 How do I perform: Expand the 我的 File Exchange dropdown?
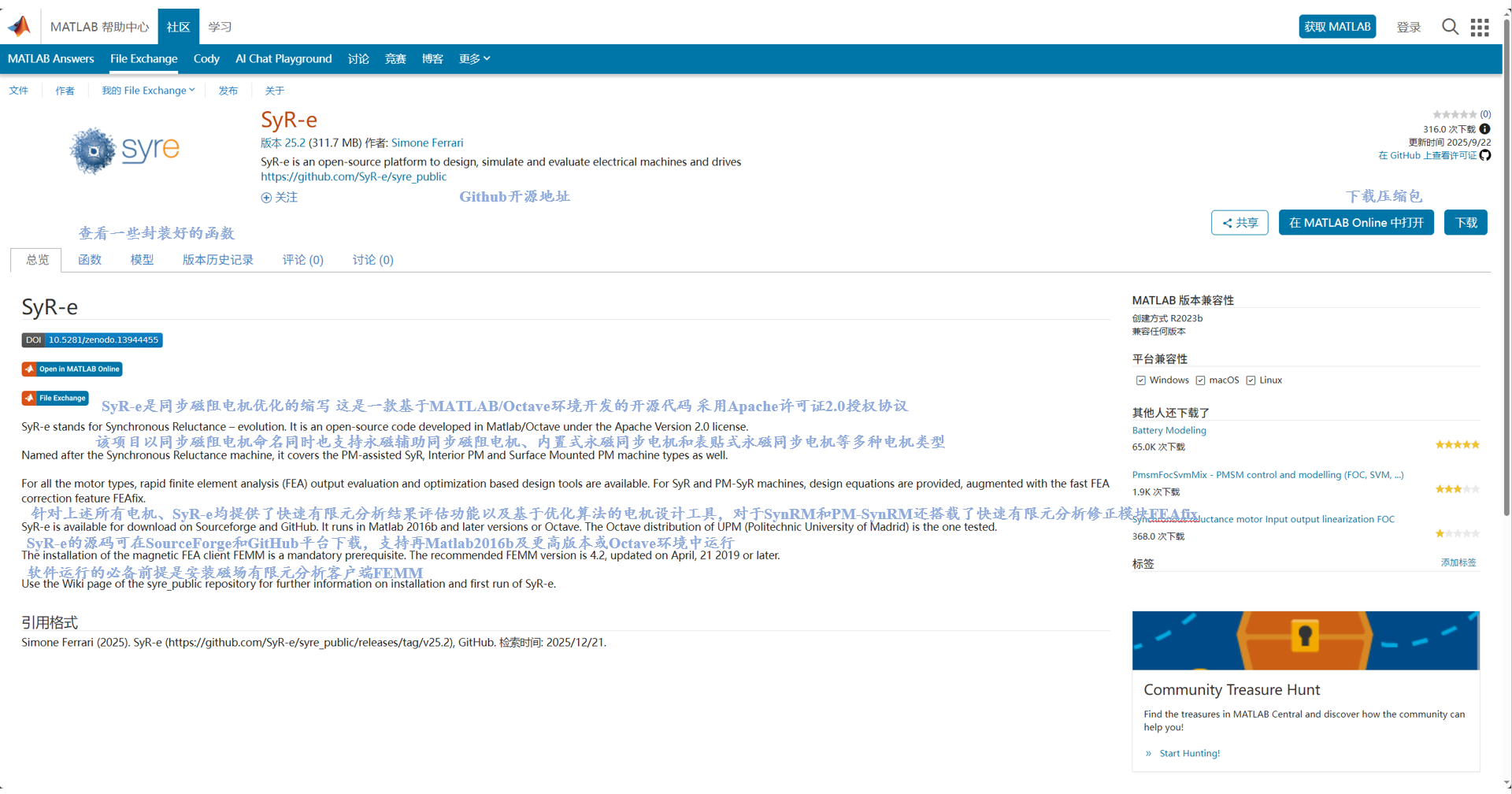[x=148, y=91]
